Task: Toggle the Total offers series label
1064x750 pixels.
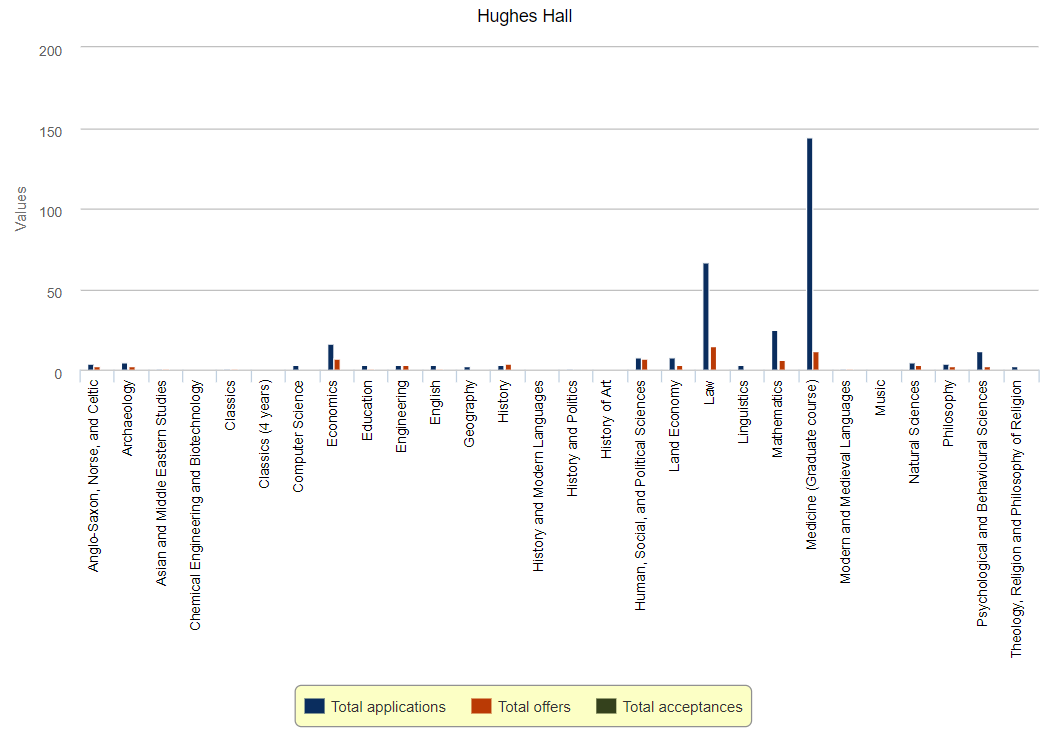Action: 534,707
